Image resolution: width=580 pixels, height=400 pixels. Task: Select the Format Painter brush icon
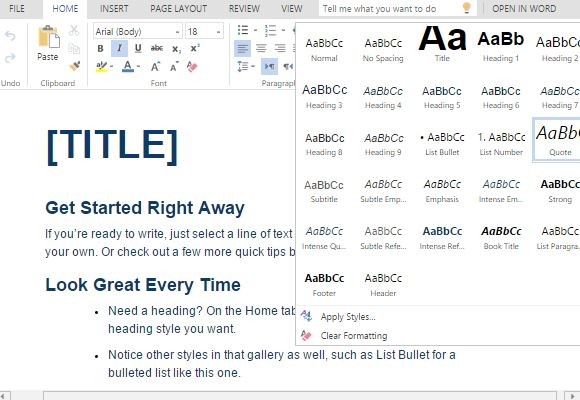(74, 66)
